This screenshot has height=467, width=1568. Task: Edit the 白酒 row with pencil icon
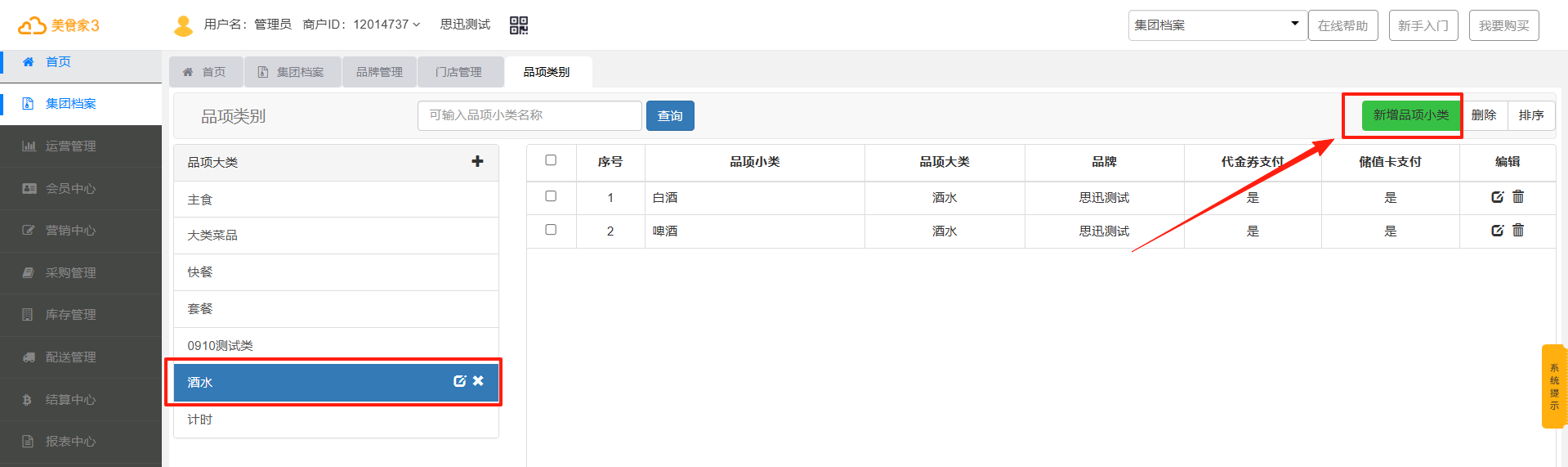coord(1497,197)
